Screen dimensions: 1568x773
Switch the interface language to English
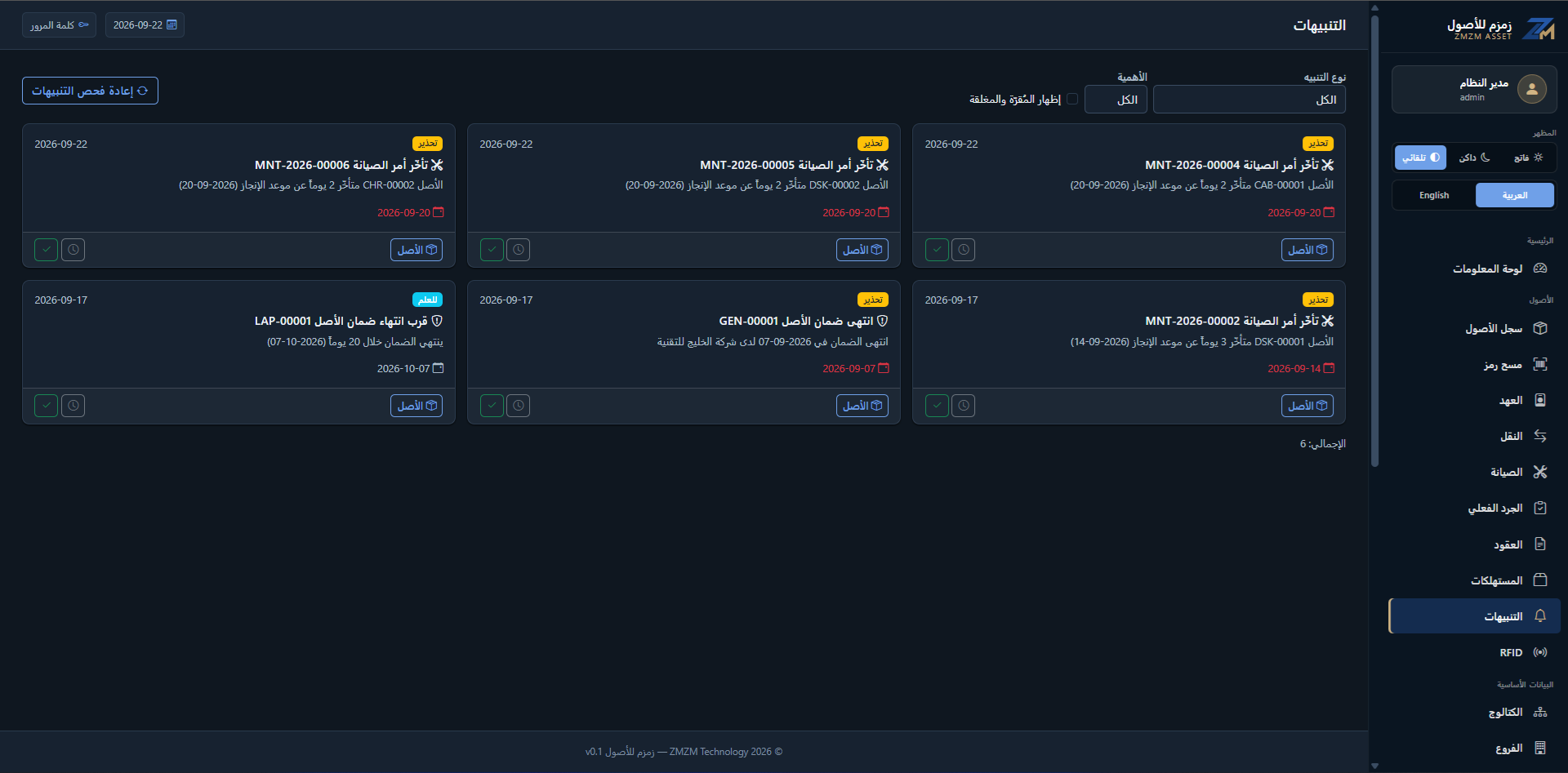(x=1434, y=195)
